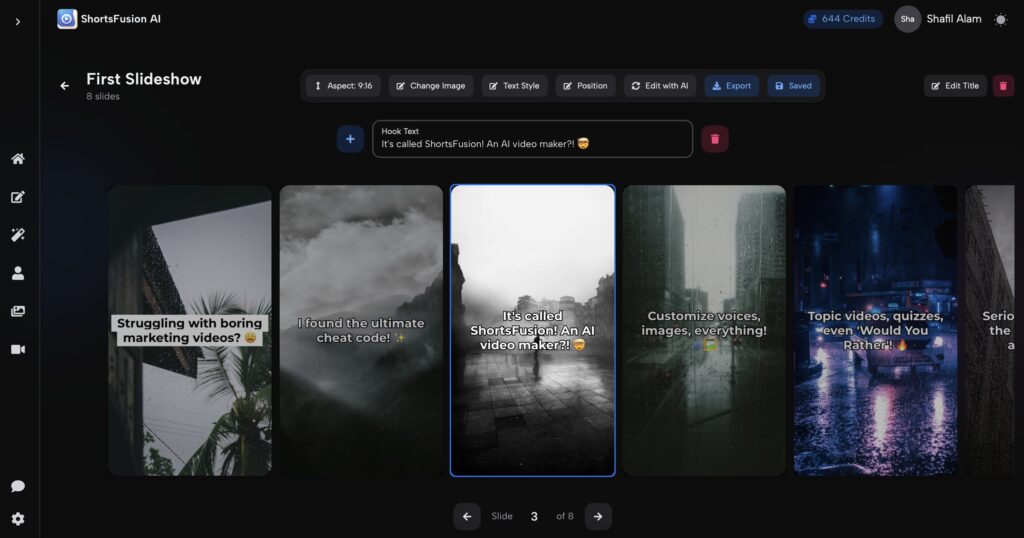Add a slide with the blue plus button

(350, 139)
